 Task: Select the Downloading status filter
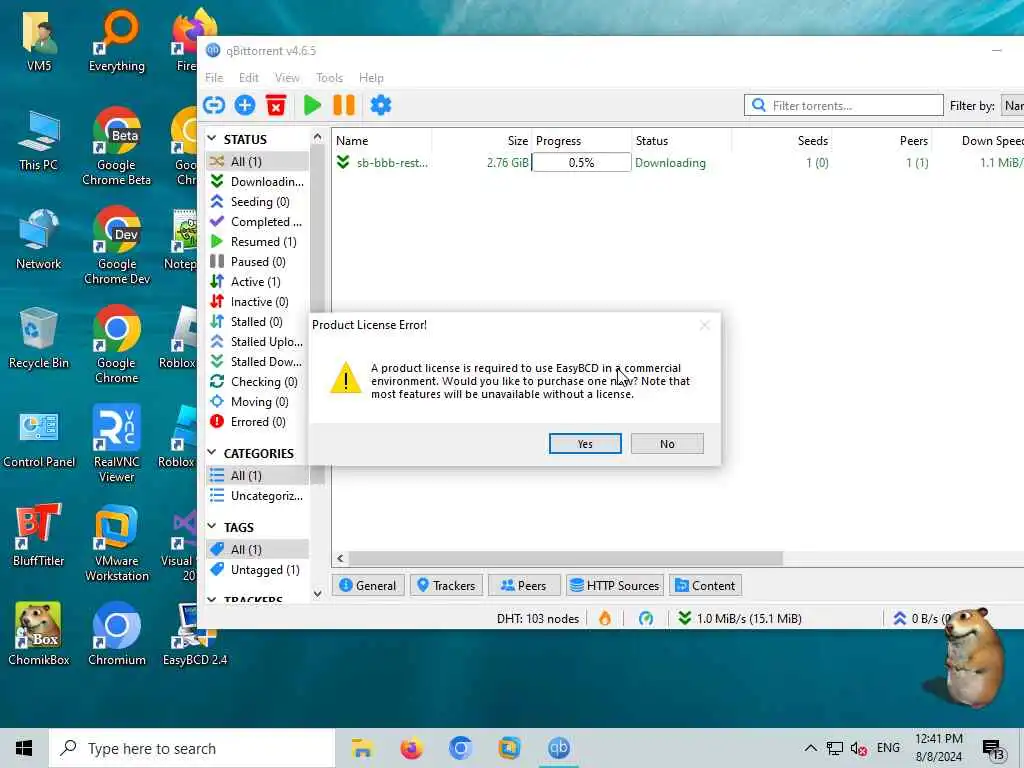257,182
